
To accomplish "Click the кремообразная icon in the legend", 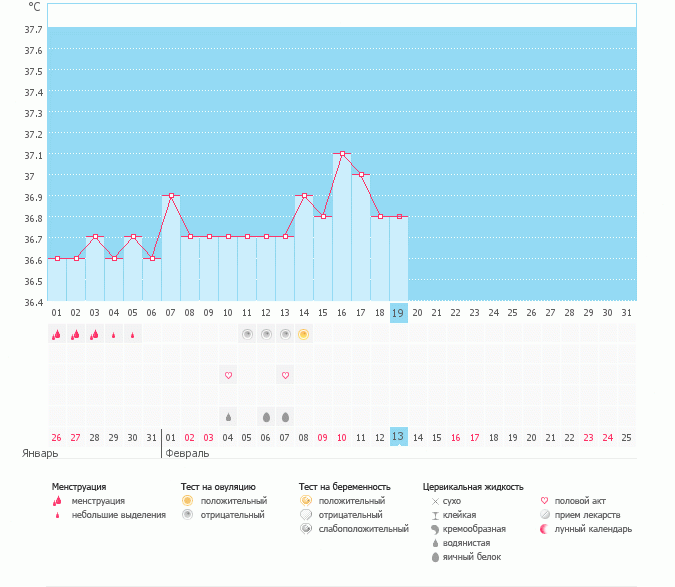I will click(434, 529).
